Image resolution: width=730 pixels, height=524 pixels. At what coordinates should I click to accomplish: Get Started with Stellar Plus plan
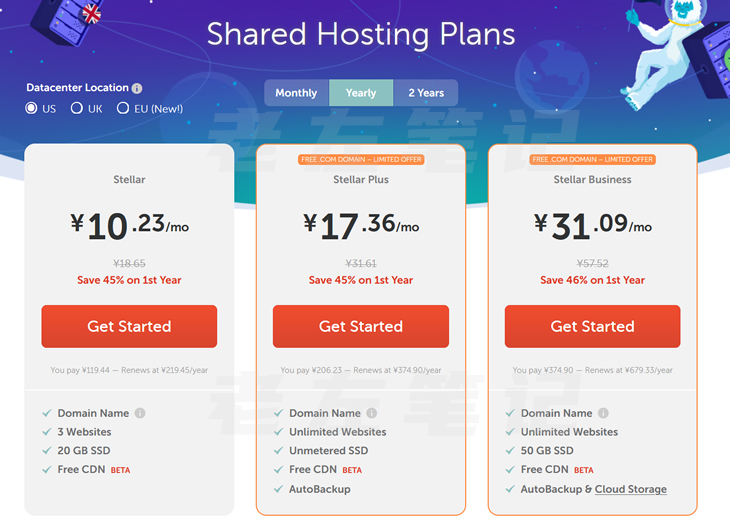(x=361, y=326)
